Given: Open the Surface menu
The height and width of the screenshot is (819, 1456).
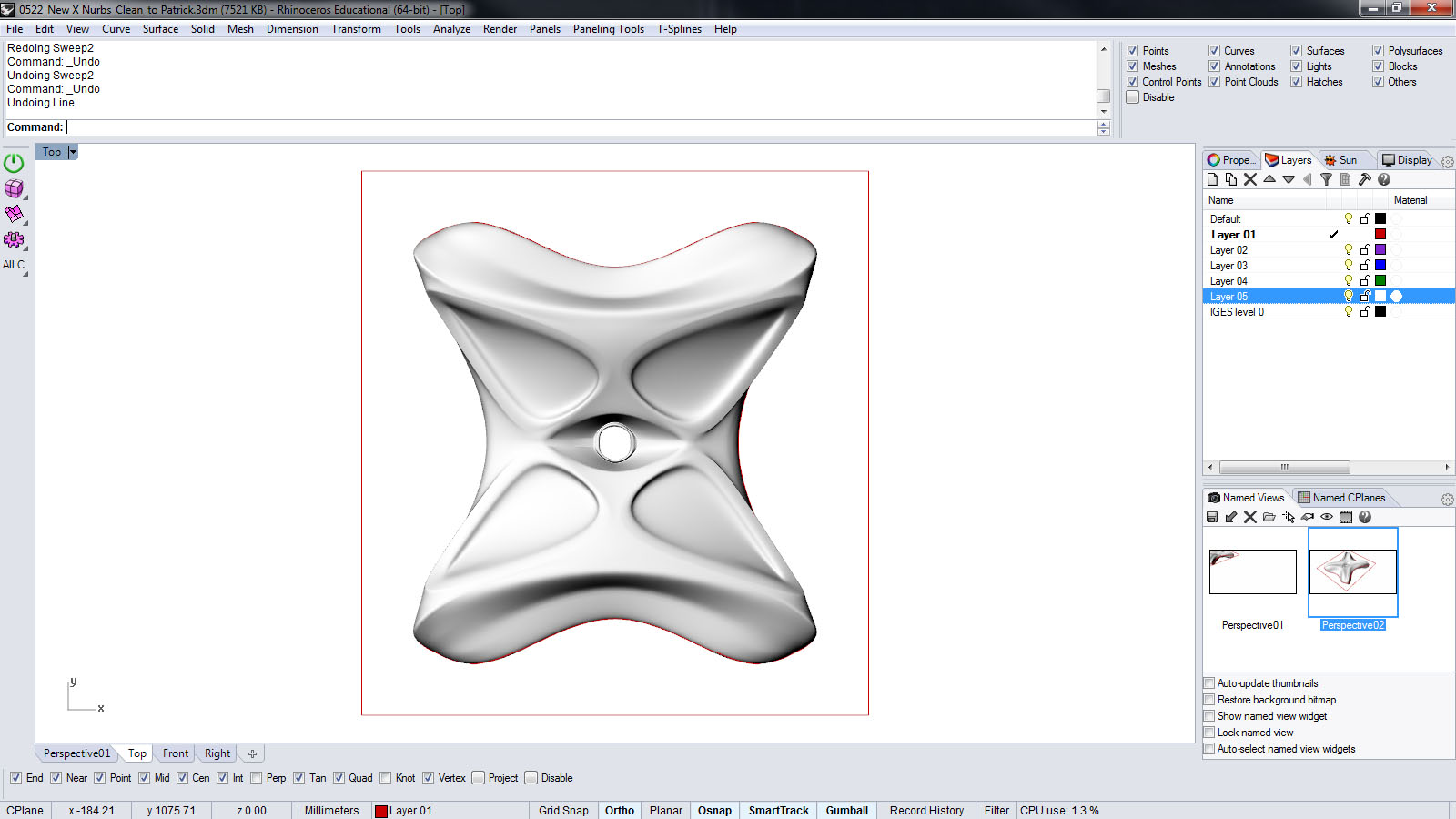Looking at the screenshot, I should [x=160, y=29].
